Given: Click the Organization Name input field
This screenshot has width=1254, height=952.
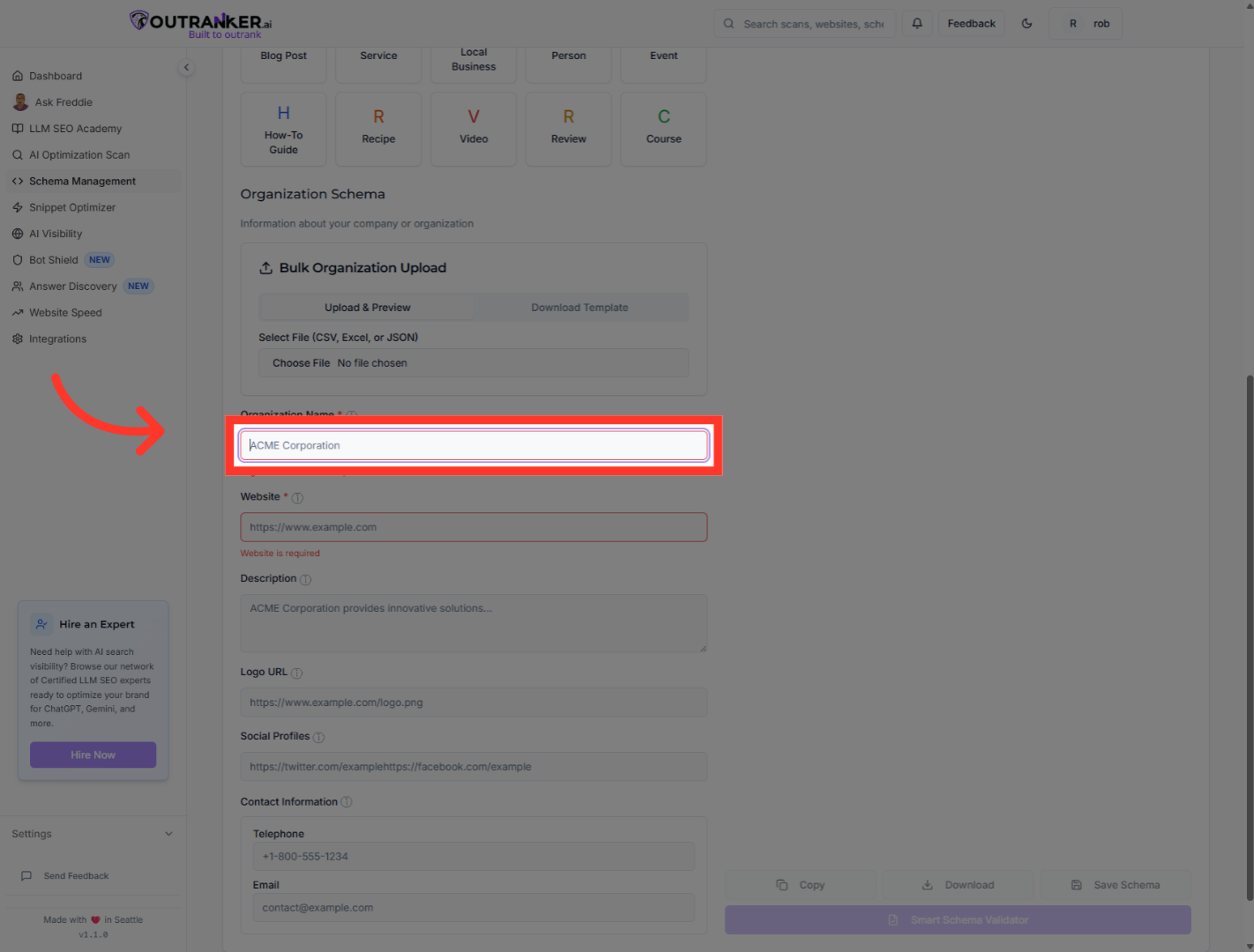Looking at the screenshot, I should tap(474, 445).
